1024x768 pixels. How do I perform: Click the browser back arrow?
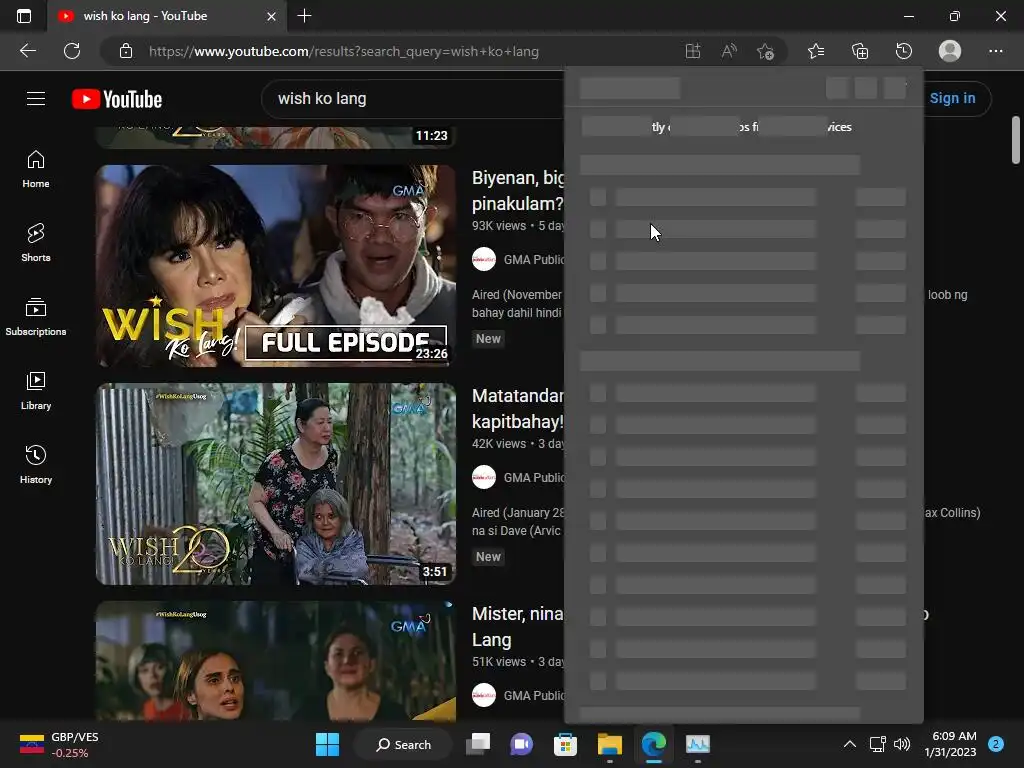[x=27, y=51]
